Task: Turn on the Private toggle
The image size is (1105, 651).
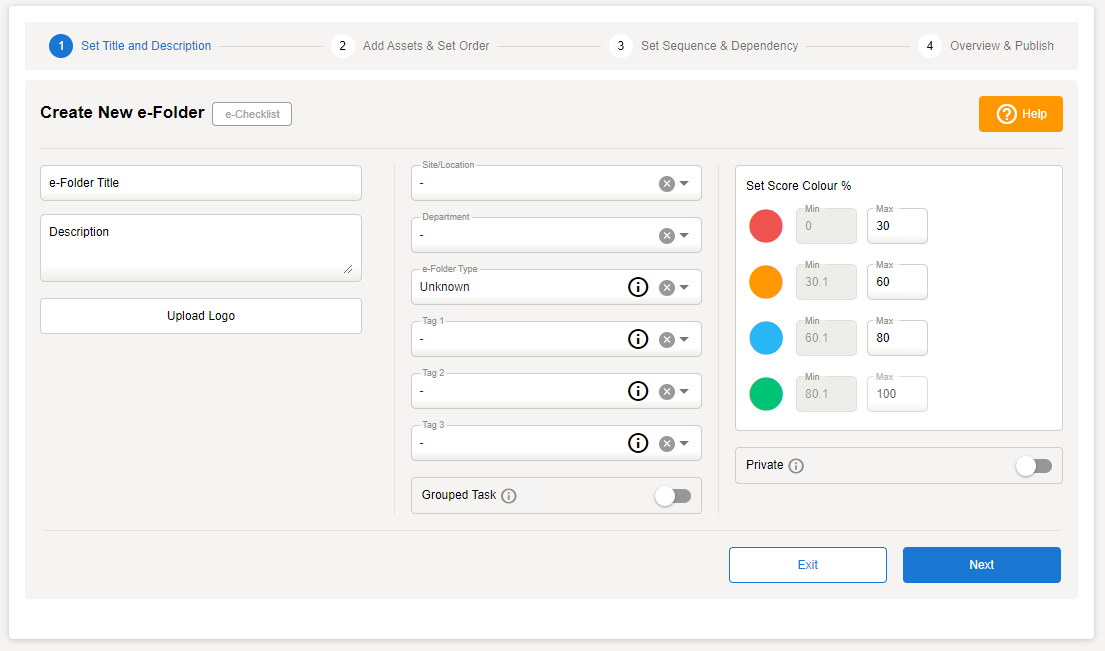Action: point(1033,466)
